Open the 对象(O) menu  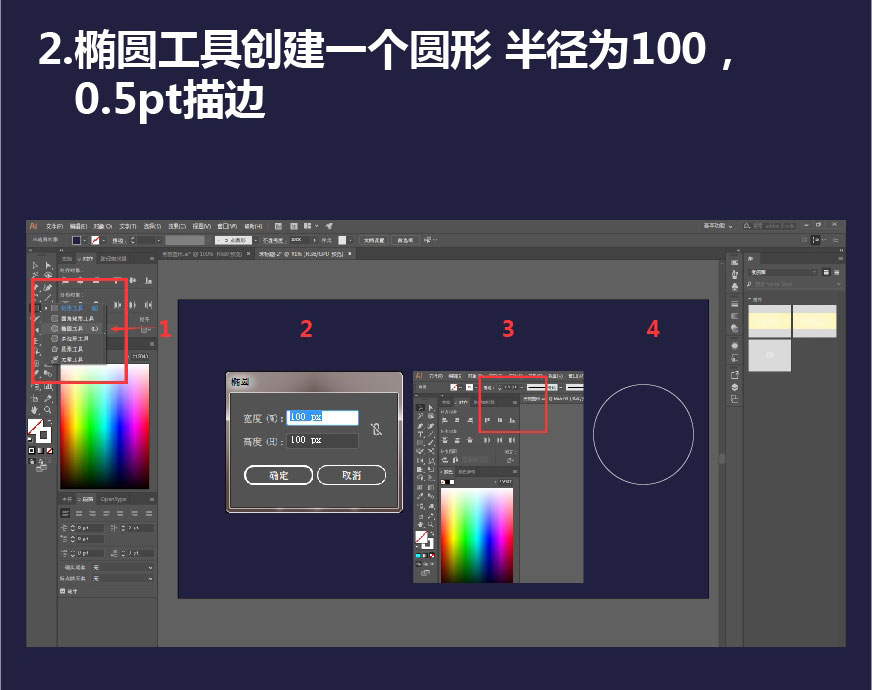(103, 226)
